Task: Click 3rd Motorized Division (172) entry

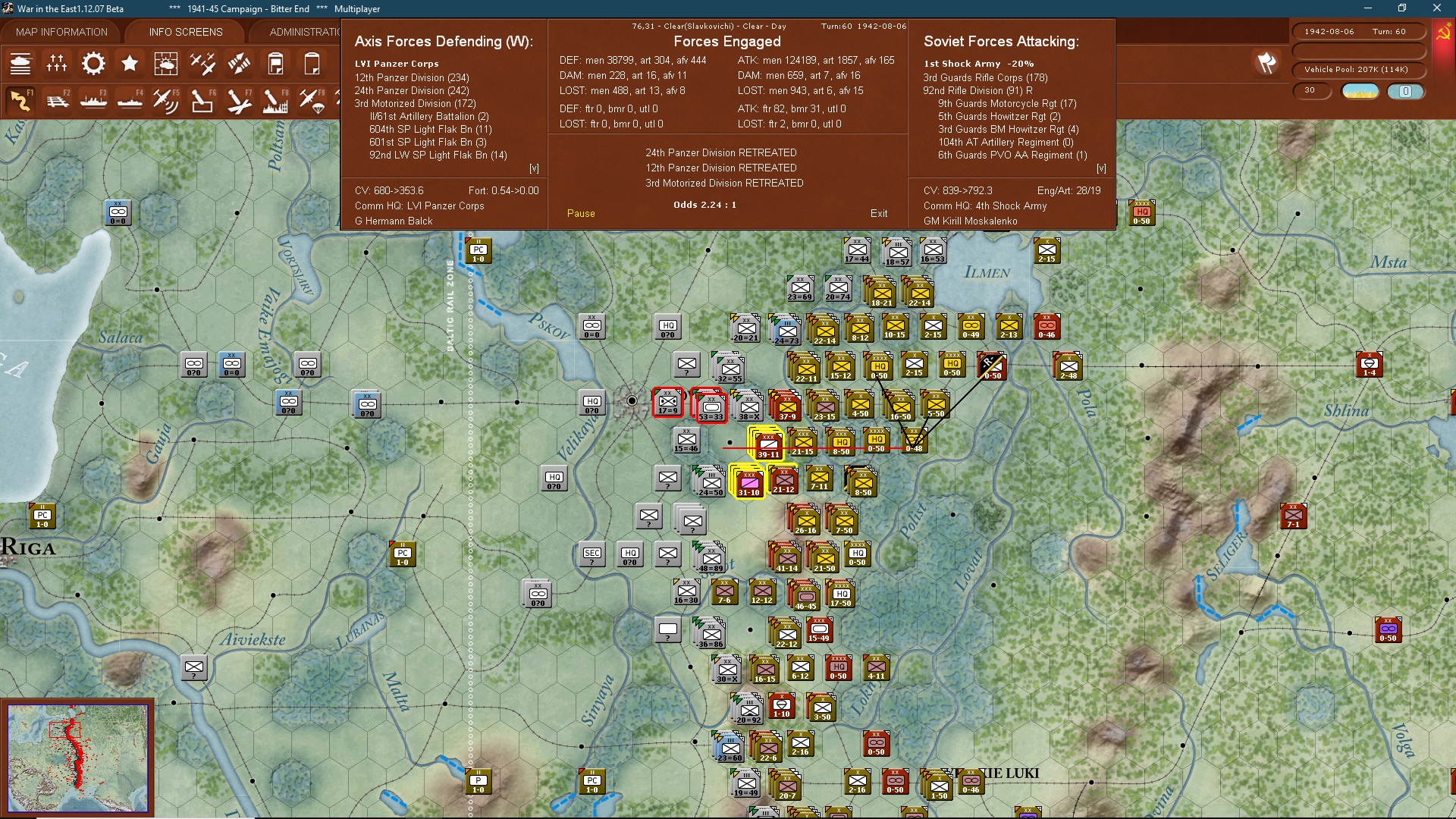Action: click(x=415, y=103)
